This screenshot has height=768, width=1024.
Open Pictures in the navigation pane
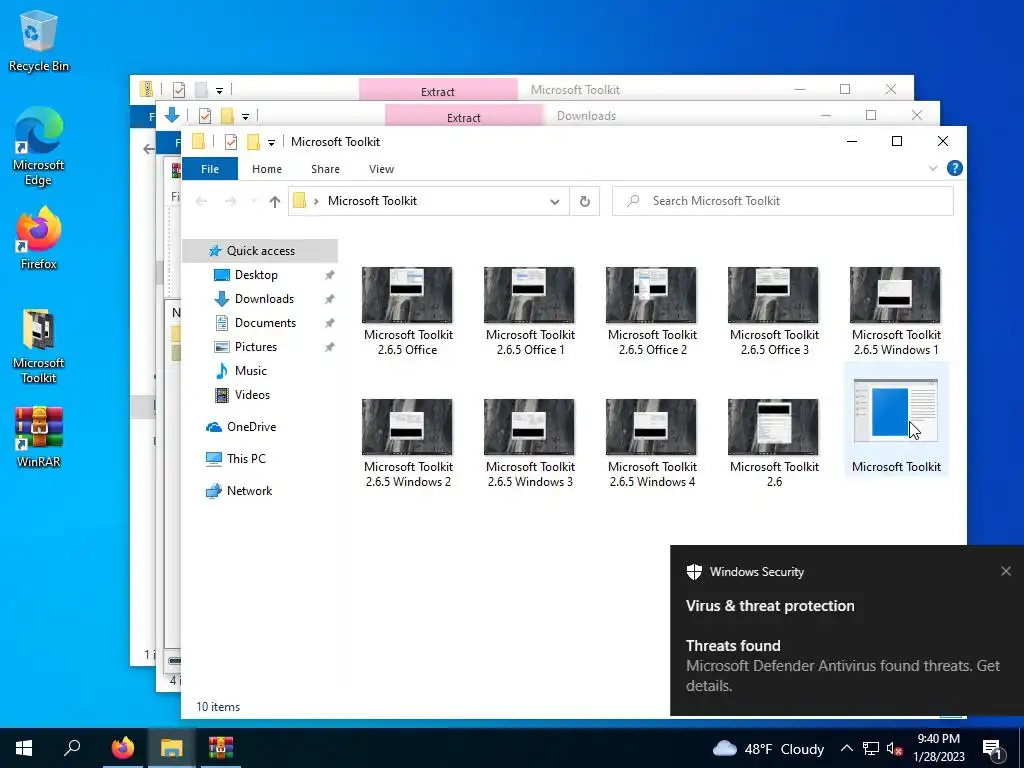[x=255, y=347]
